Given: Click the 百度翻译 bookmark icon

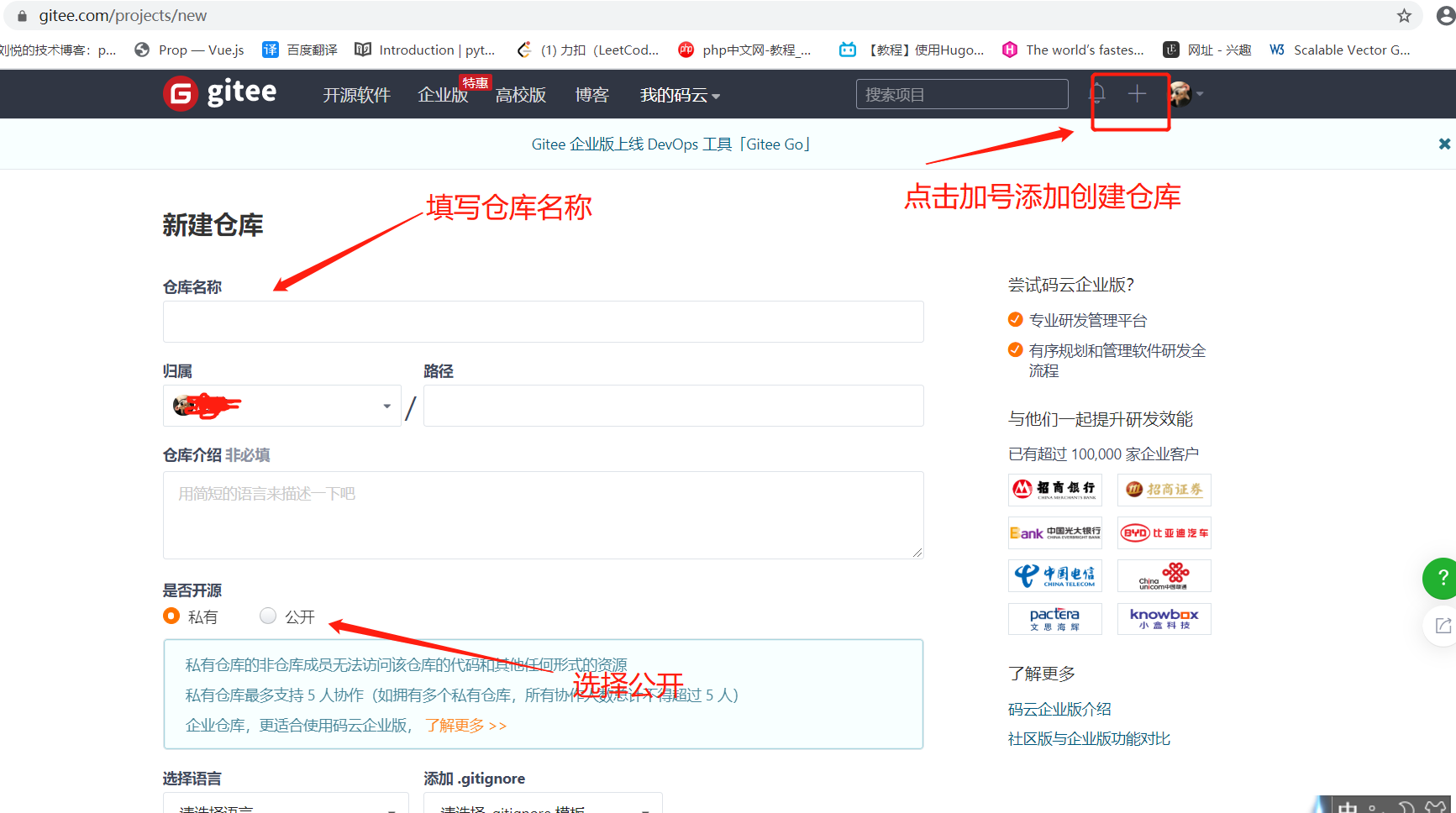Looking at the screenshot, I should click(271, 50).
